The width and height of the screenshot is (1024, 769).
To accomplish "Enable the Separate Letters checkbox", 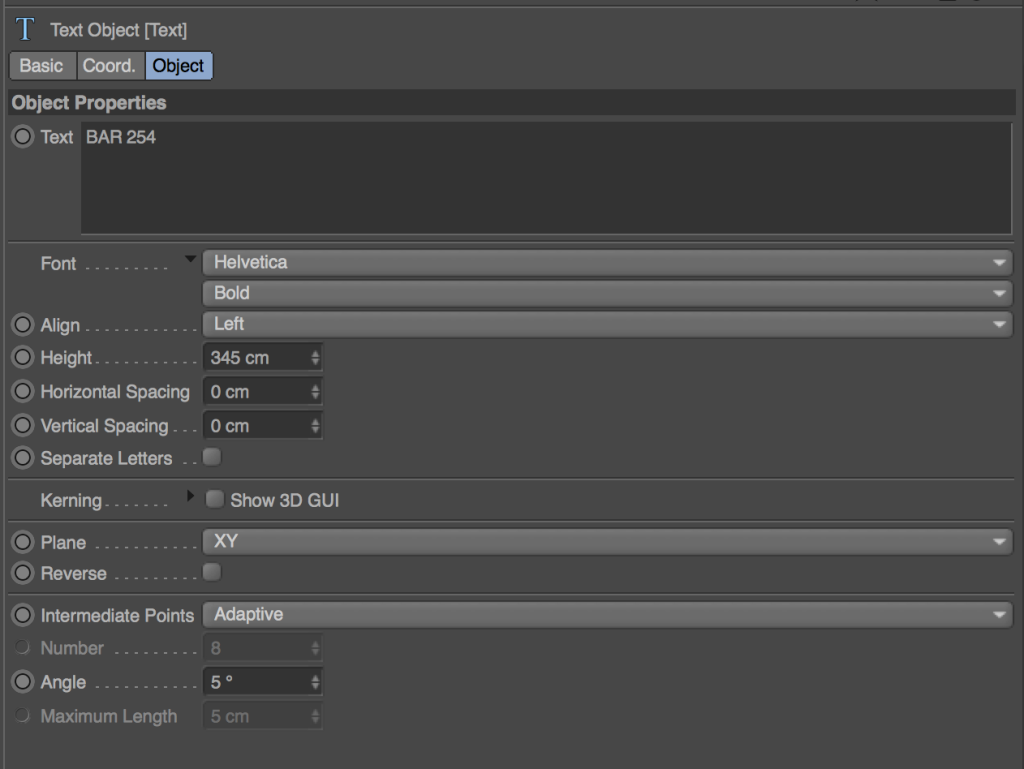I will tap(212, 457).
